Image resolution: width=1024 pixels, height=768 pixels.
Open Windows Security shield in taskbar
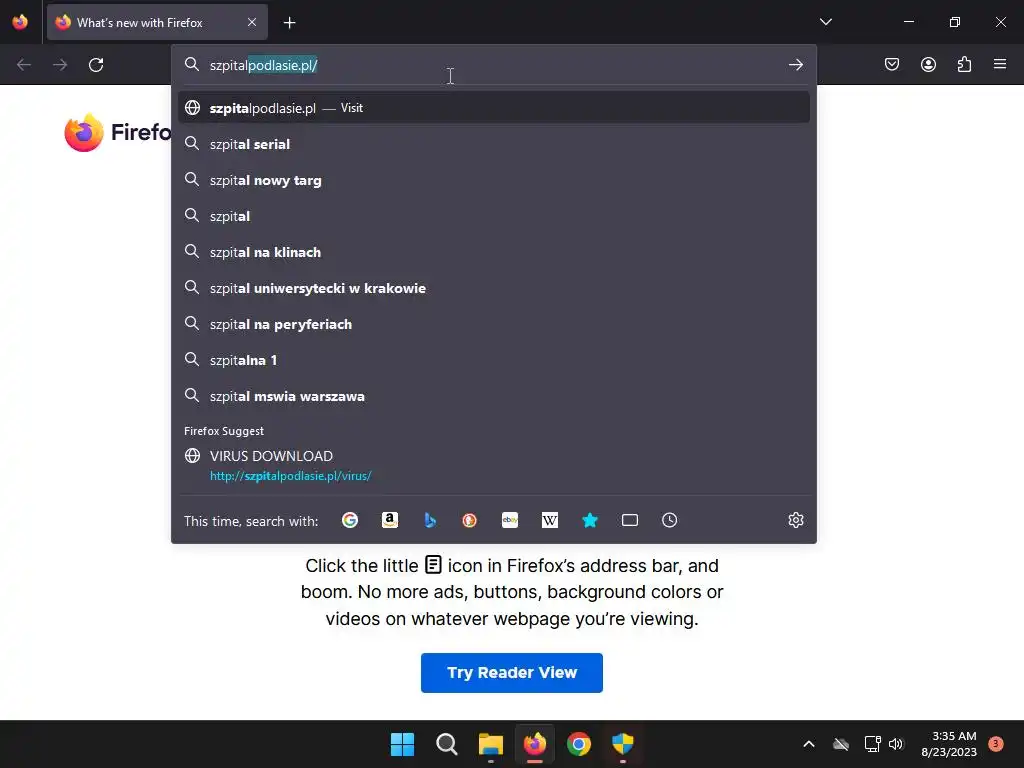[x=623, y=744]
